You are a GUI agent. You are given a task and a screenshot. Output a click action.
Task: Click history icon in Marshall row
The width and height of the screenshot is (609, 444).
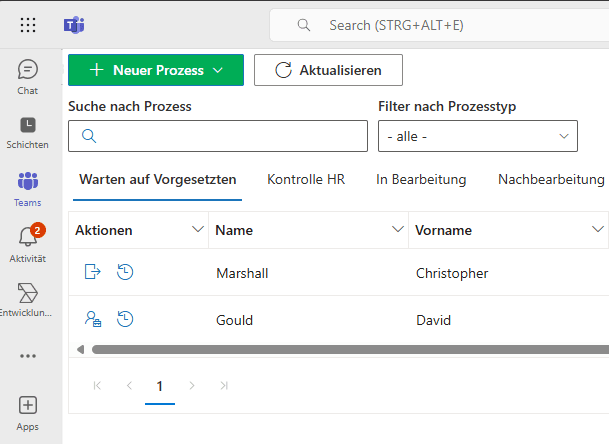coord(126,271)
